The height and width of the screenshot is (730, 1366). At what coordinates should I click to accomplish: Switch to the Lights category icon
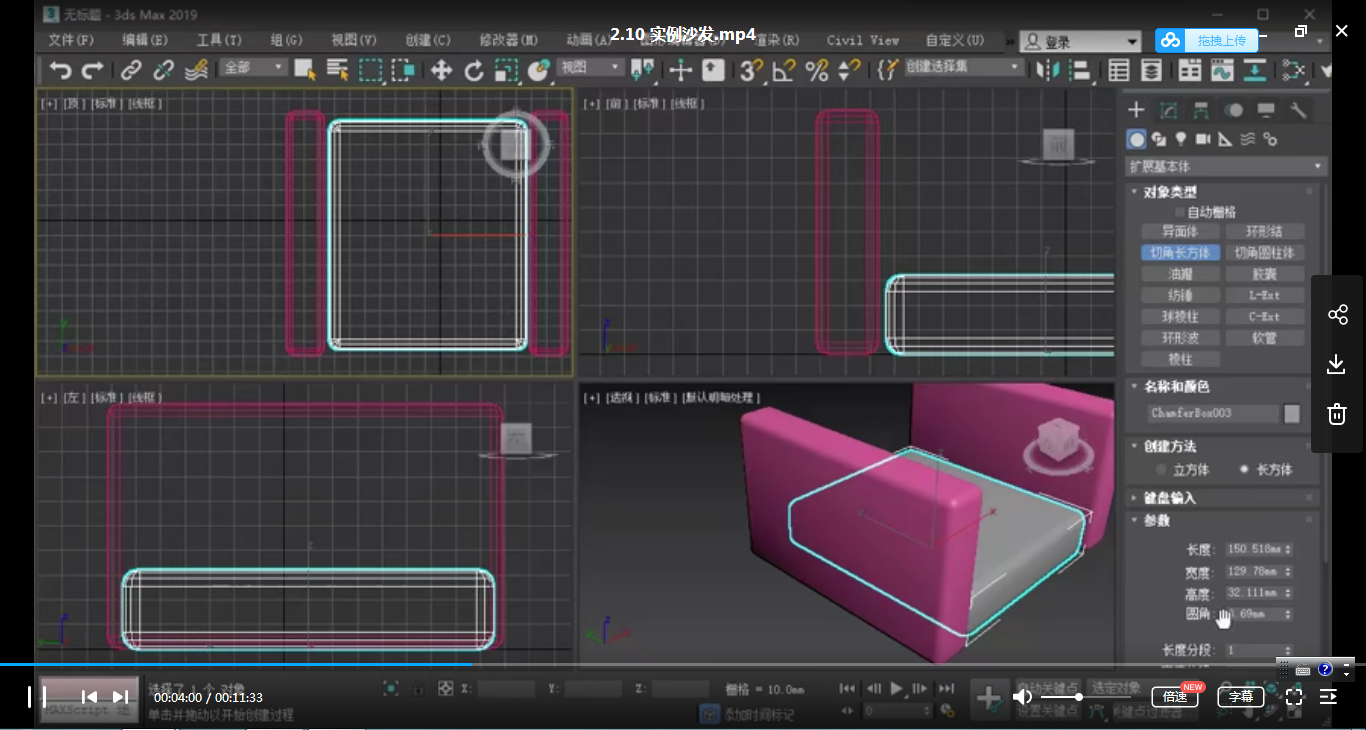pos(1181,139)
